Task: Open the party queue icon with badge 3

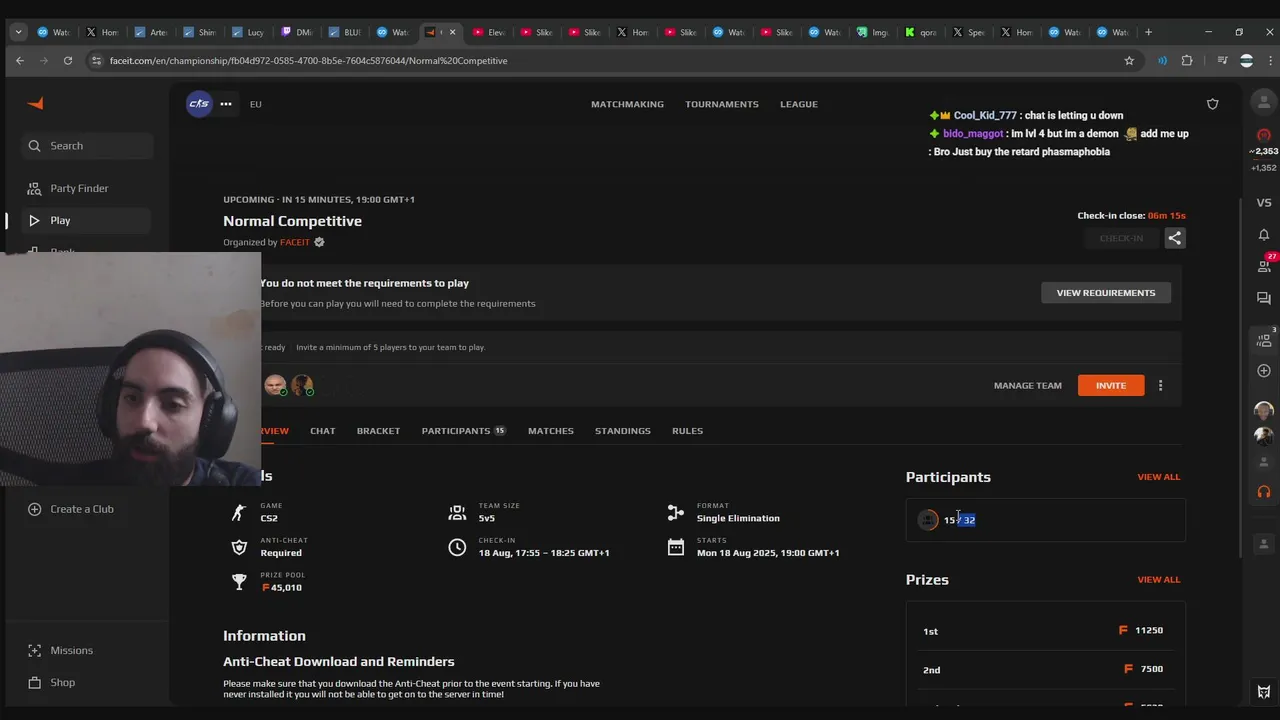Action: pos(1264,340)
